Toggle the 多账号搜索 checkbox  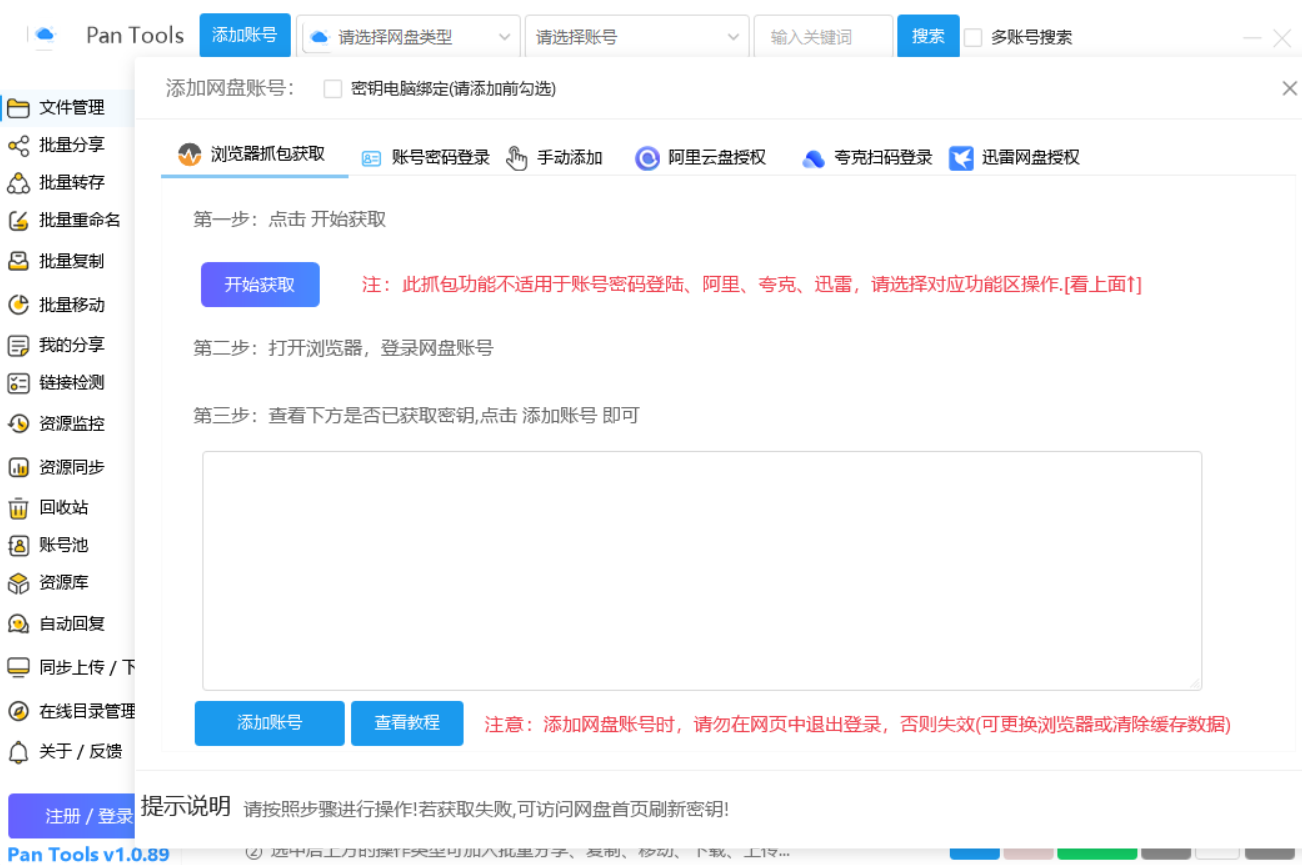(x=973, y=38)
